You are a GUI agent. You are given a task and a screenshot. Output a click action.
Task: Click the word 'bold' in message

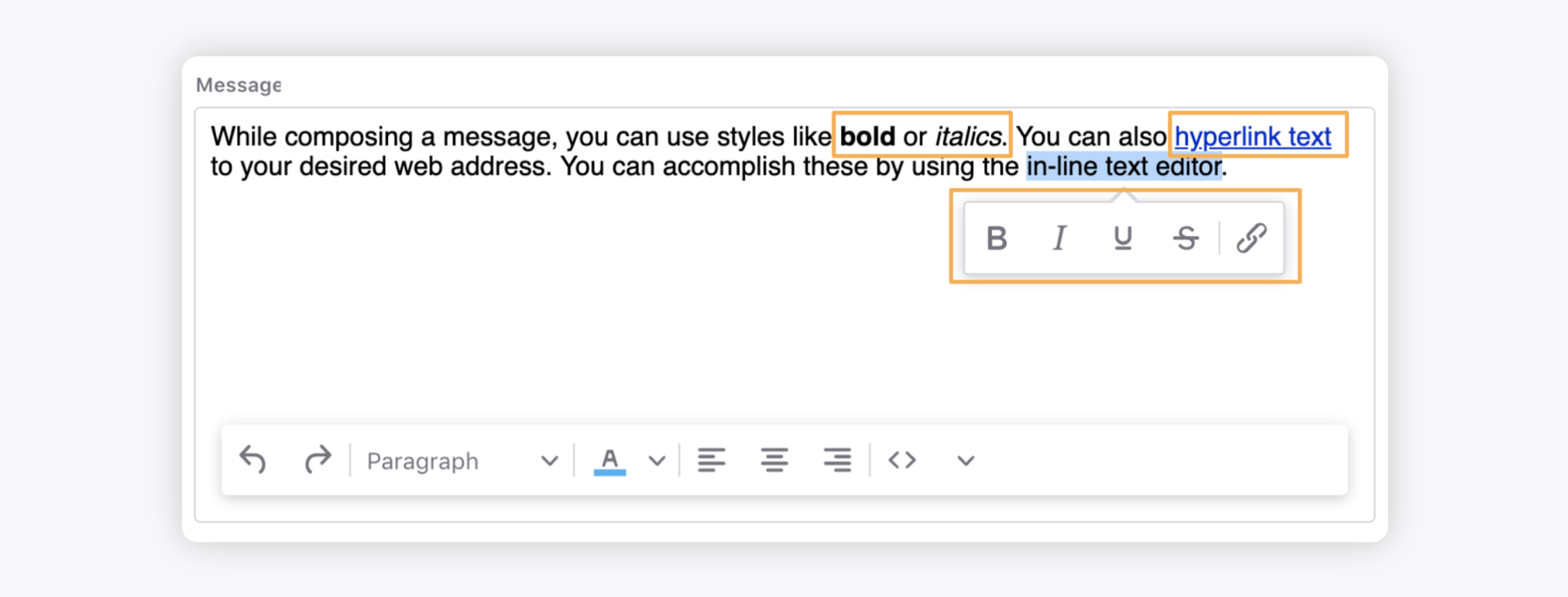point(867,137)
